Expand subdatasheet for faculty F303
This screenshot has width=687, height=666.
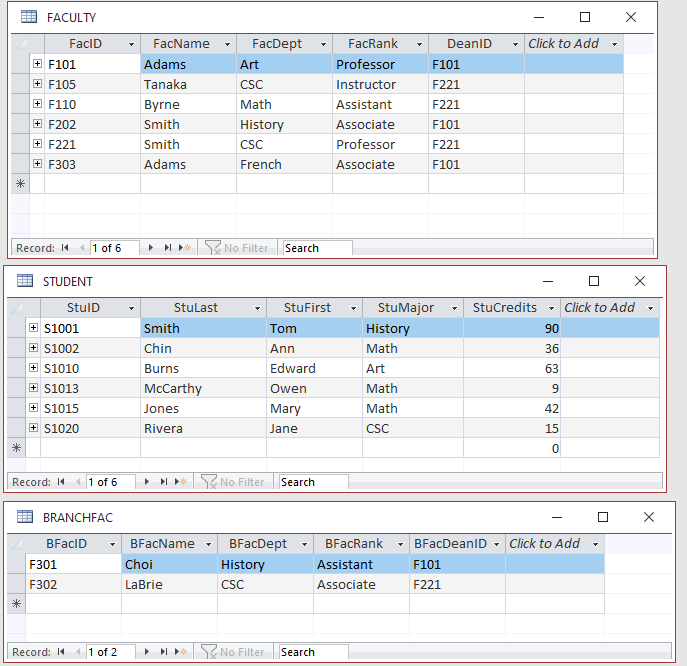[37, 163]
